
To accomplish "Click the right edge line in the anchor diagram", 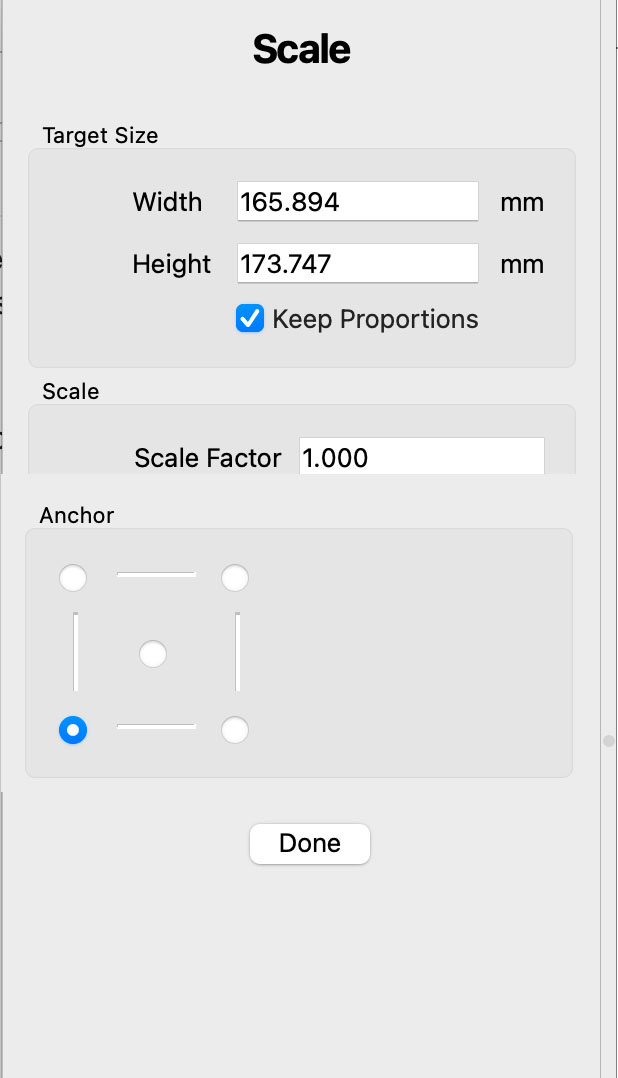I will (x=237, y=652).
